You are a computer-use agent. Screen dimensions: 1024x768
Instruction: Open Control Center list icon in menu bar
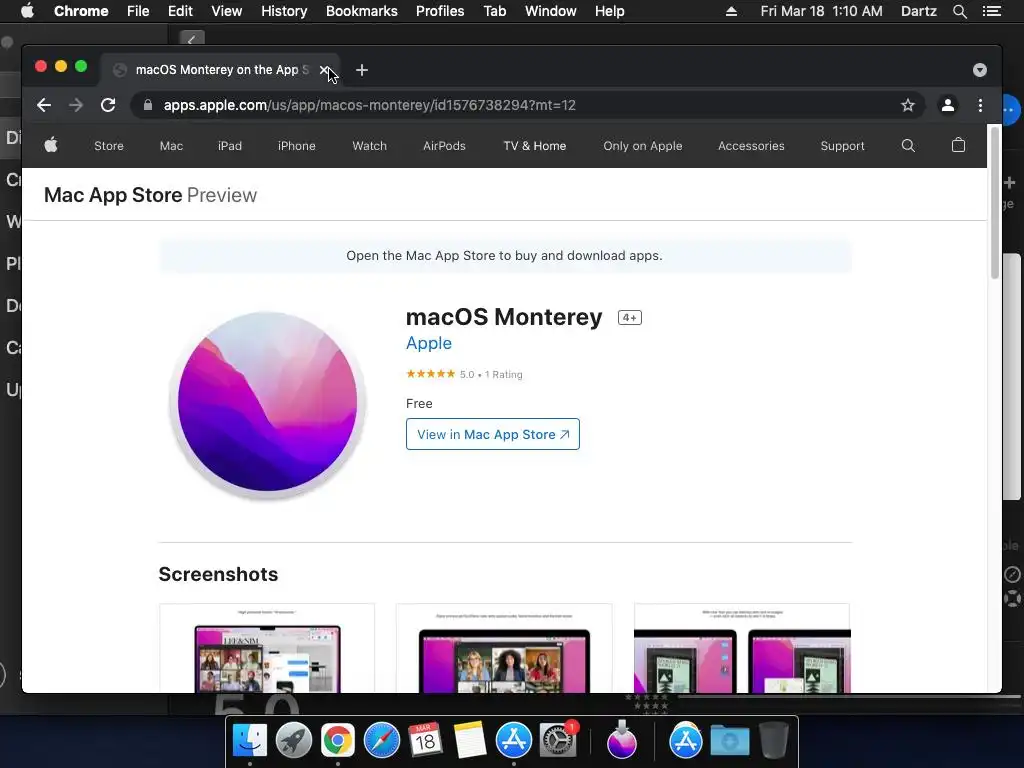tap(992, 11)
